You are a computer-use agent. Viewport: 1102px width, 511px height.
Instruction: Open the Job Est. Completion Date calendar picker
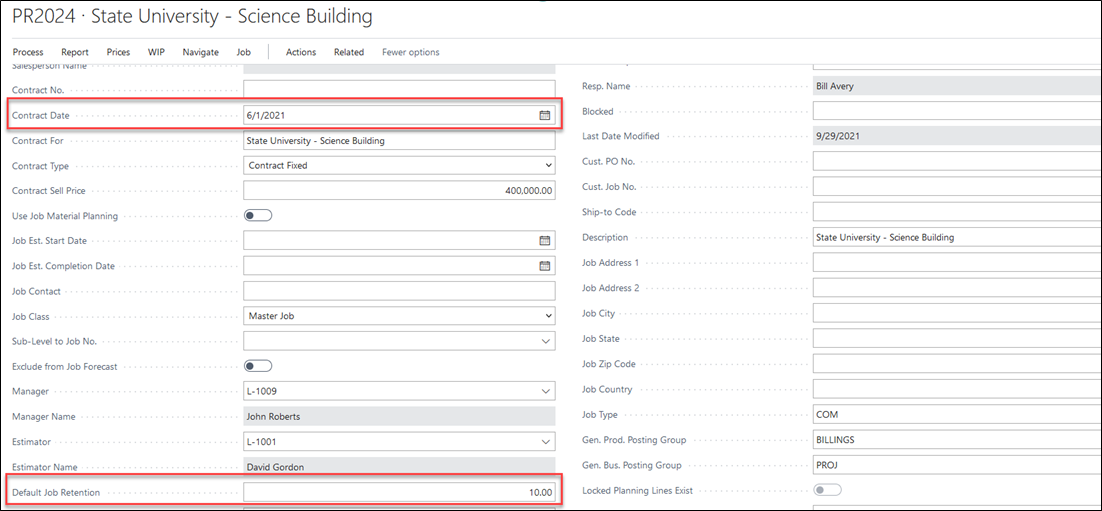click(x=545, y=266)
